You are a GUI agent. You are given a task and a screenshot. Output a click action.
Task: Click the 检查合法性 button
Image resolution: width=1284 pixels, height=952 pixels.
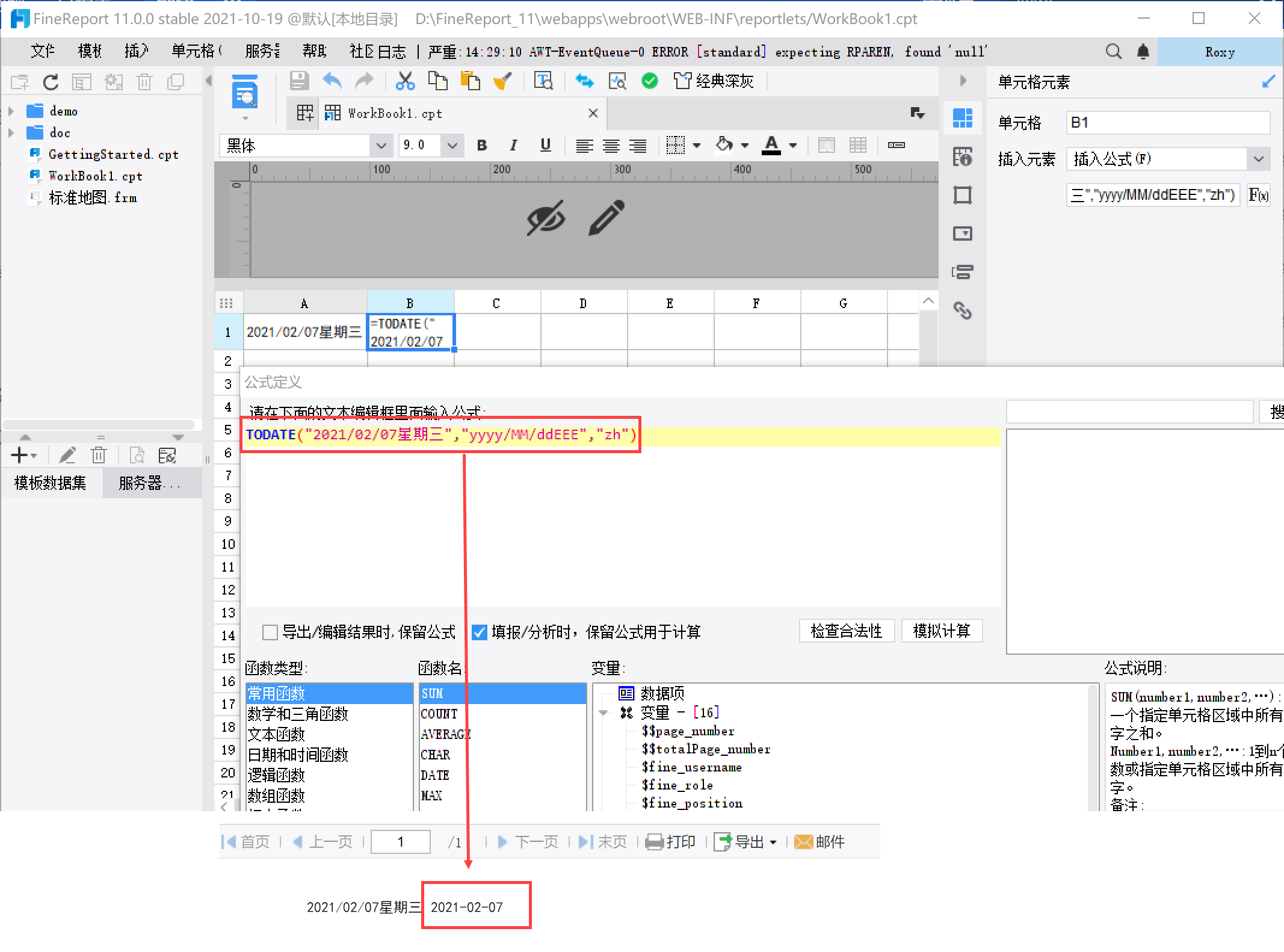[846, 631]
